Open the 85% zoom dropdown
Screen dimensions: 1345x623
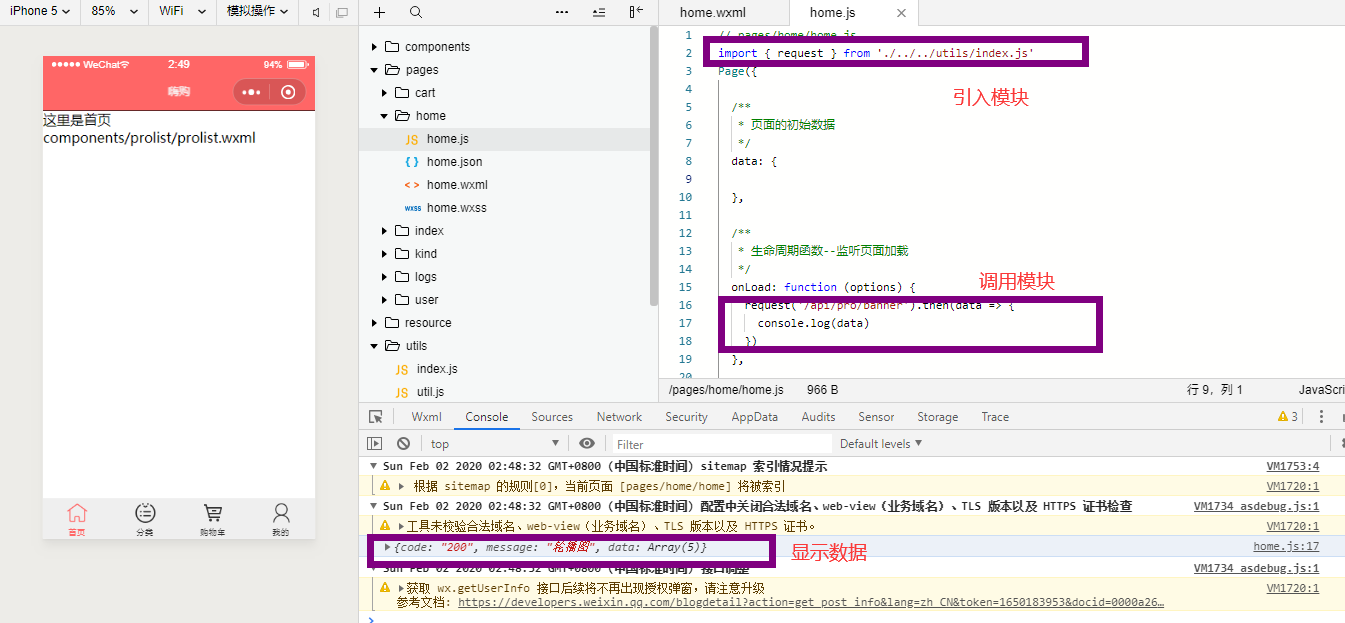(113, 12)
